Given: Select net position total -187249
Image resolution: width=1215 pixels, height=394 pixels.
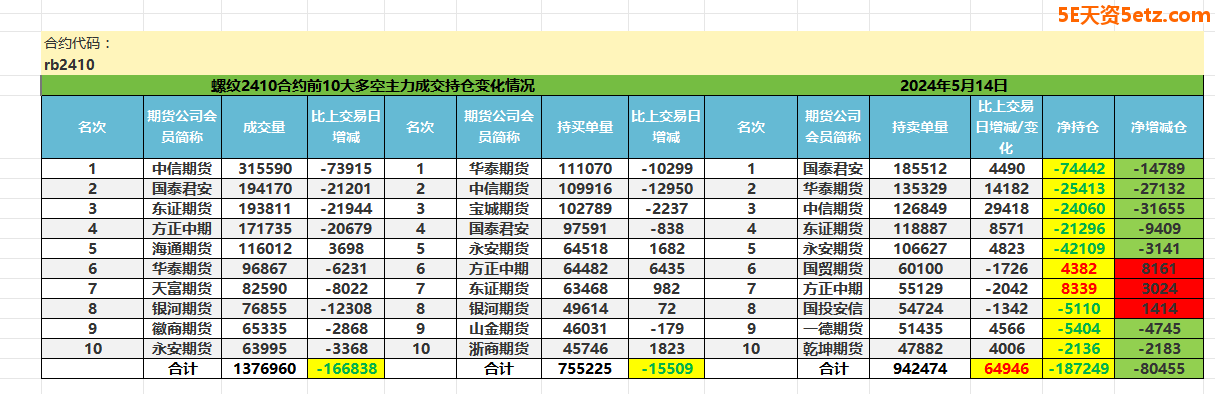Looking at the screenshot, I should (x=1078, y=368).
